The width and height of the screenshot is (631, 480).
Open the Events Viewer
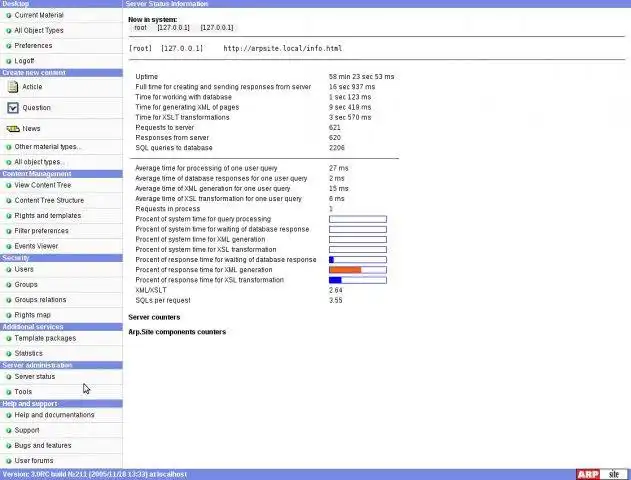(36, 246)
